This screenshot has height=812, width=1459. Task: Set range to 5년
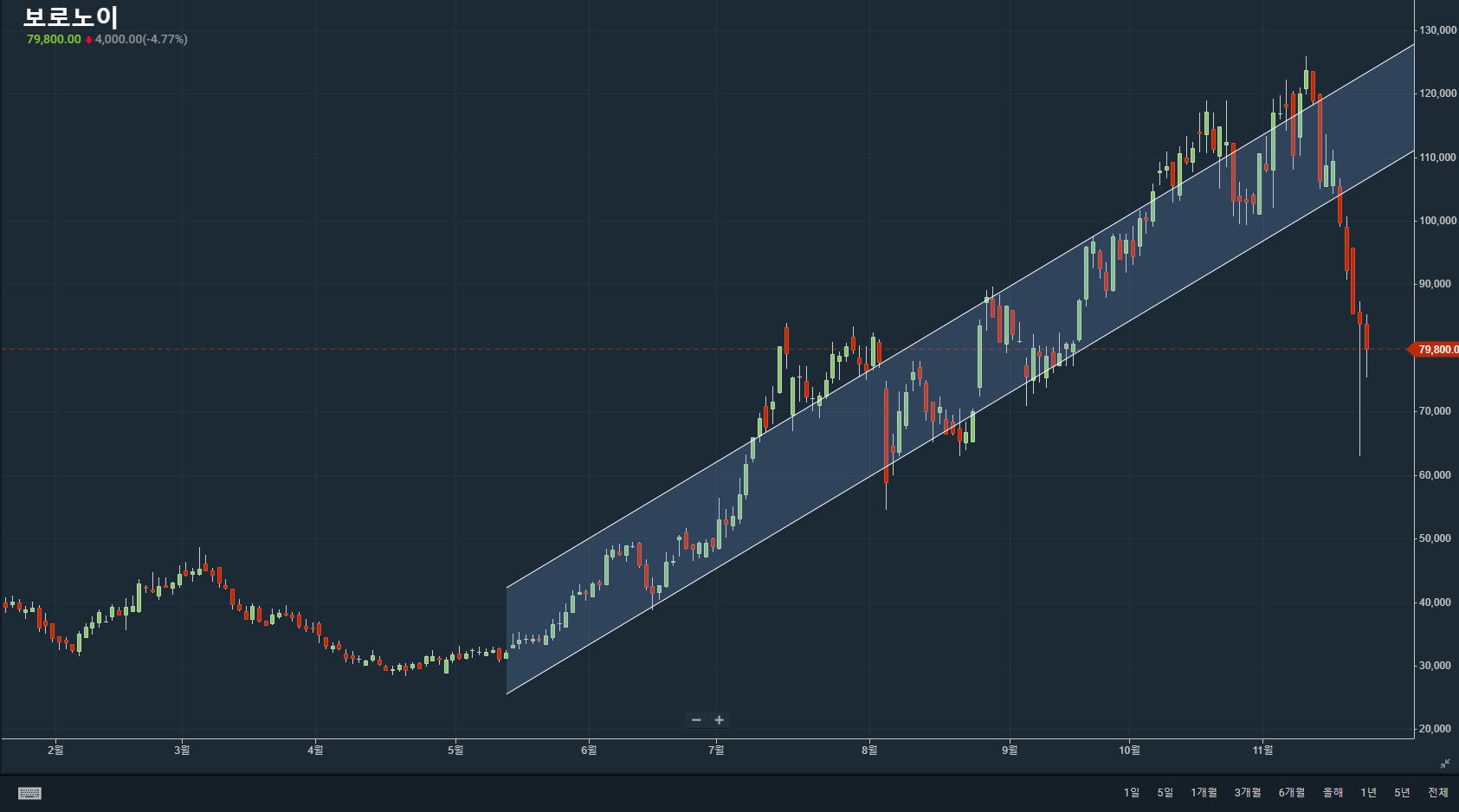coord(1402,793)
